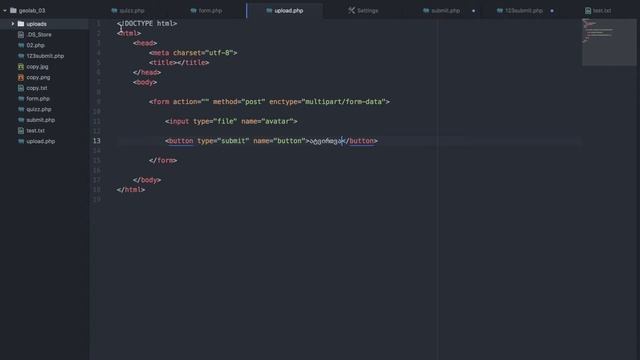
Task: Click the minimap preview of the code
Action: [x=609, y=42]
